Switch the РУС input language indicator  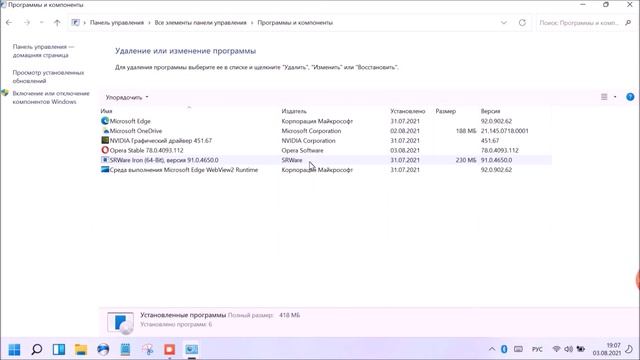click(x=537, y=349)
